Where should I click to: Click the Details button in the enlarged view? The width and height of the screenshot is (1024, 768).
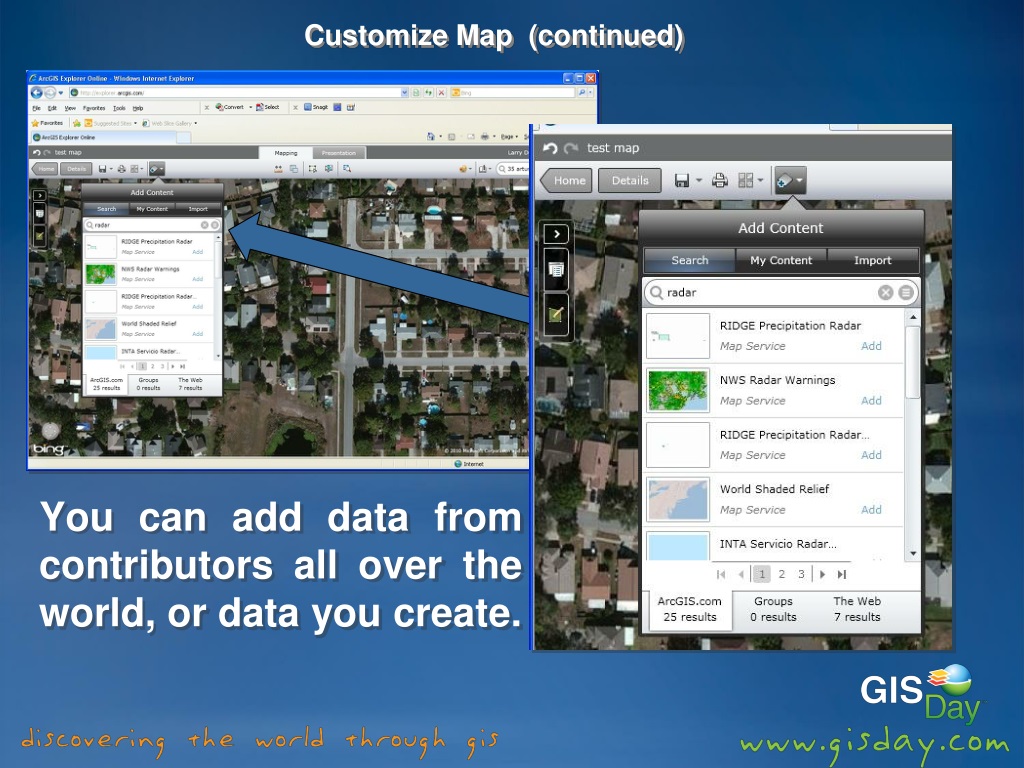[630, 180]
